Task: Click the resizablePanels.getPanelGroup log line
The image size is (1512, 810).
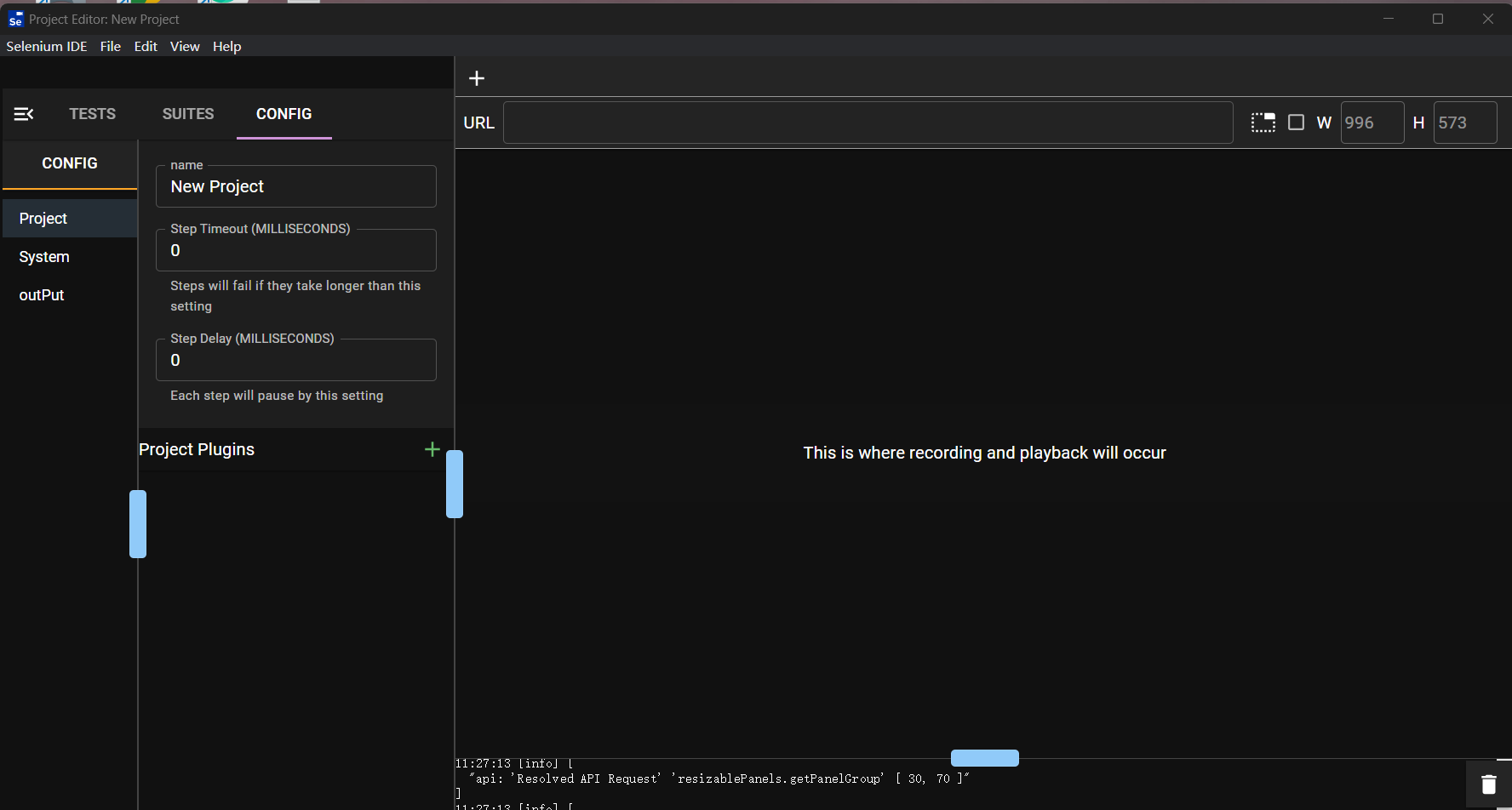Action: pos(719,779)
